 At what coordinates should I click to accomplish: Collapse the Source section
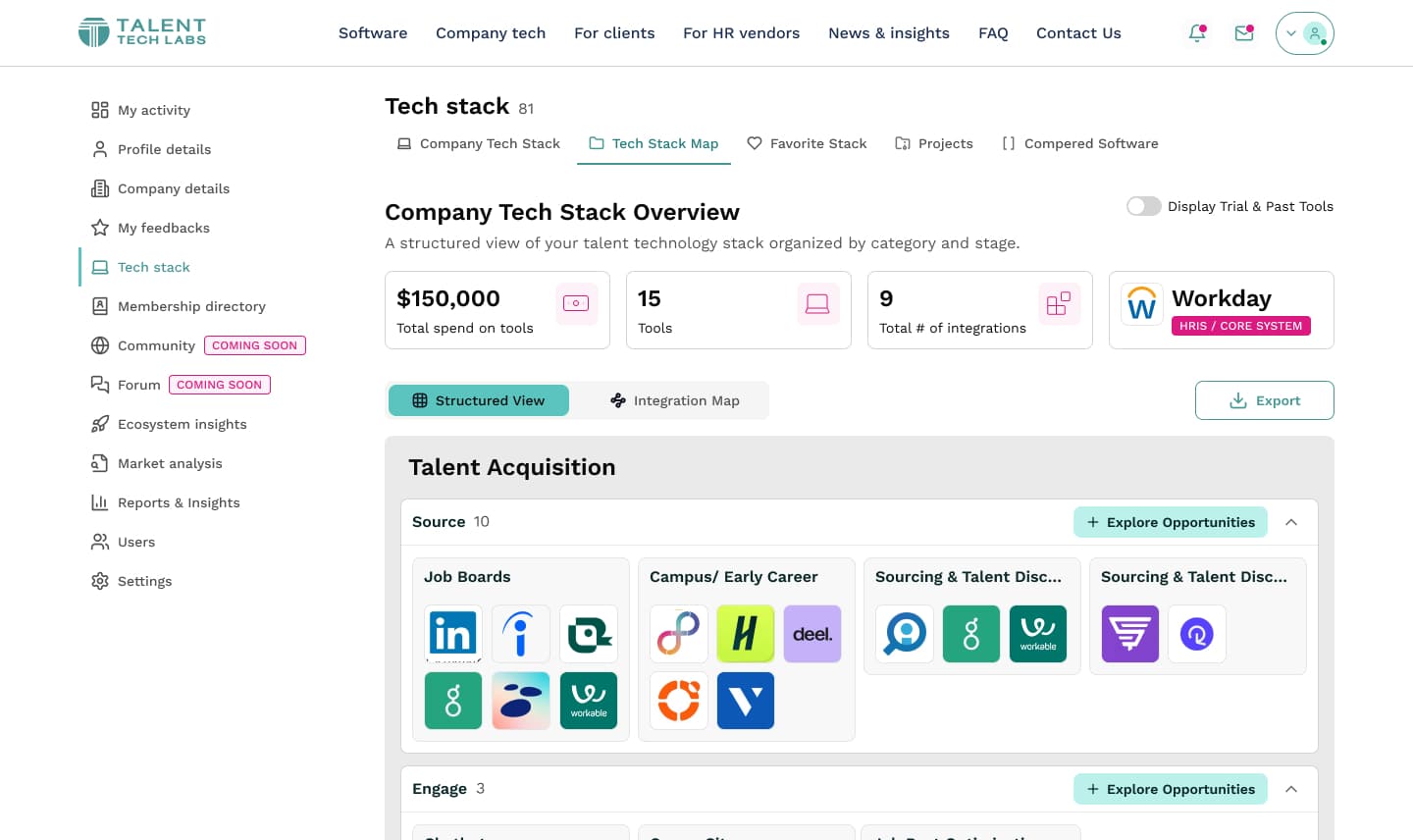point(1291,521)
